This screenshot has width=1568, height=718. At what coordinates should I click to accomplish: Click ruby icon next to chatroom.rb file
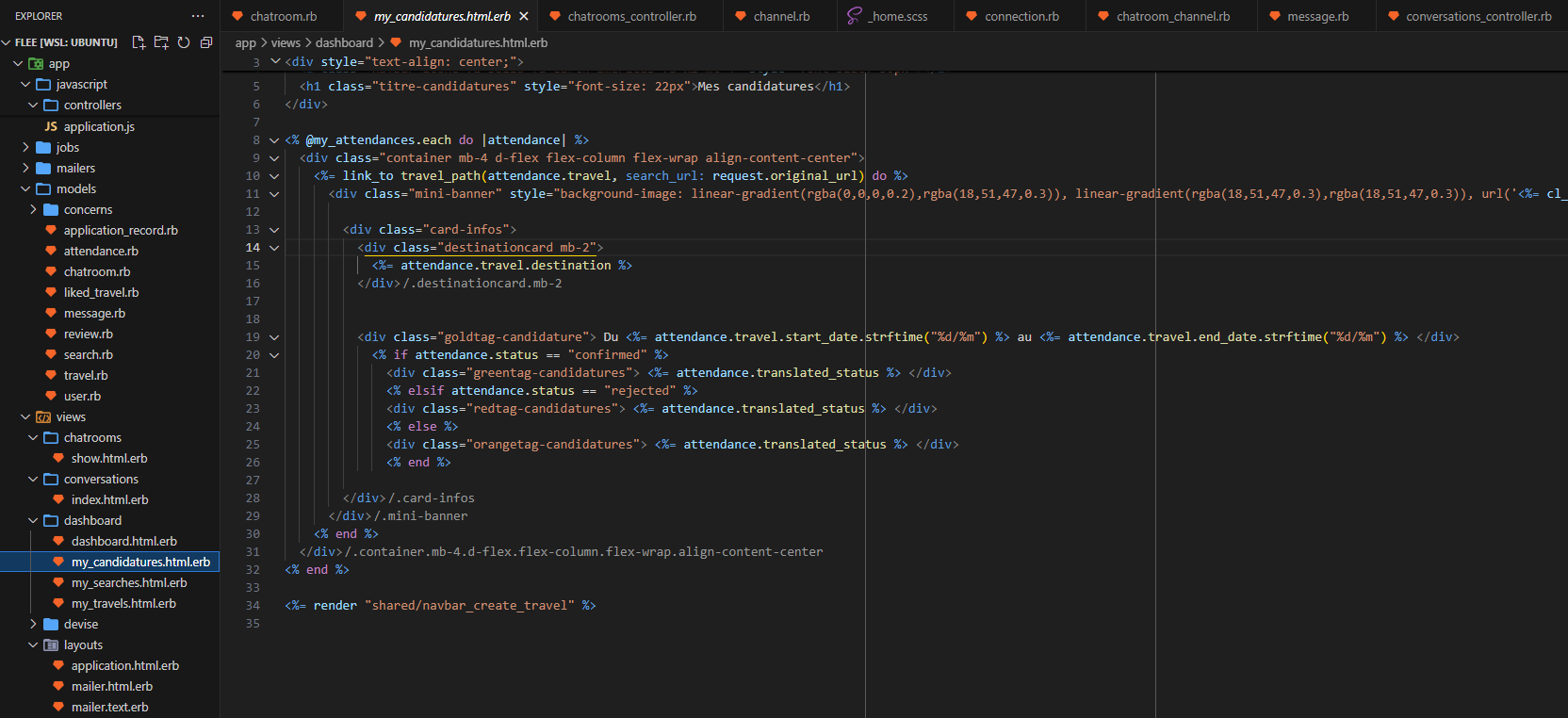[51, 271]
